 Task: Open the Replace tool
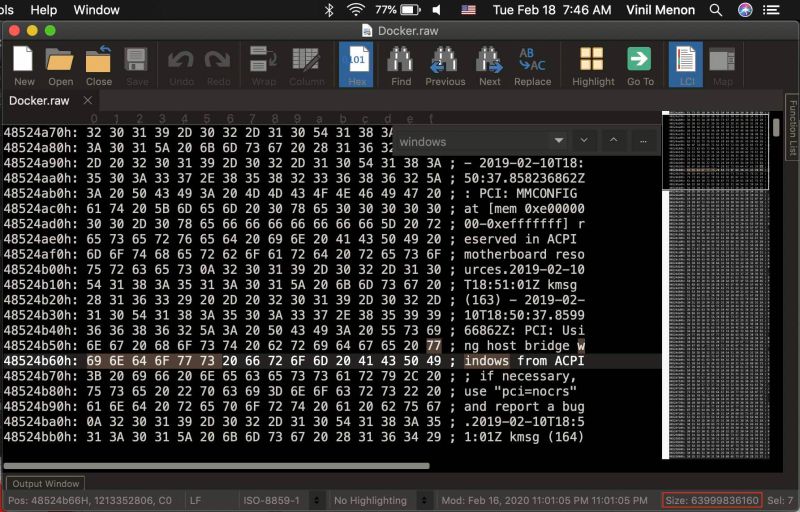point(532,65)
